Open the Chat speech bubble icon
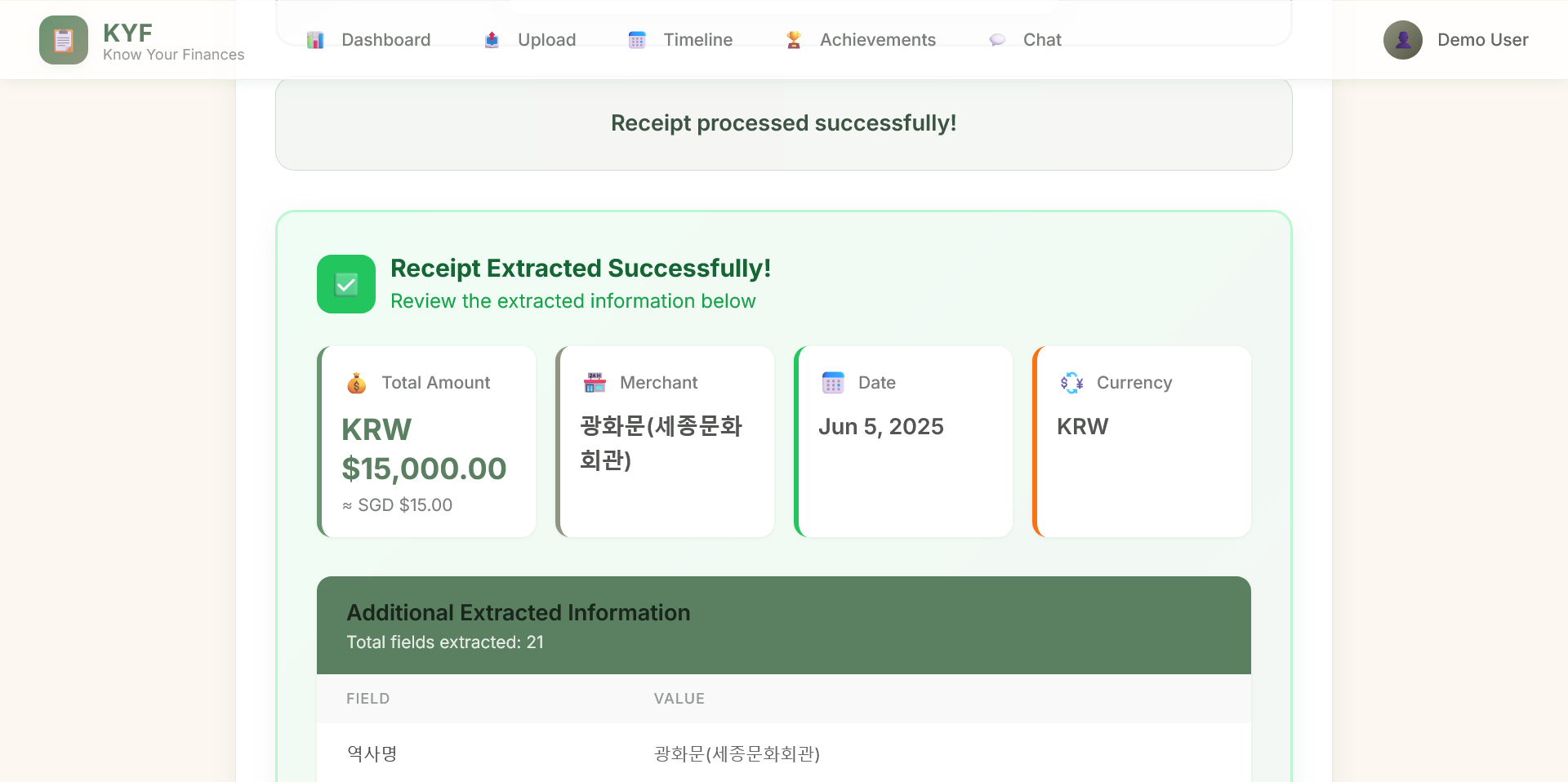The height and width of the screenshot is (782, 1568). click(x=996, y=39)
